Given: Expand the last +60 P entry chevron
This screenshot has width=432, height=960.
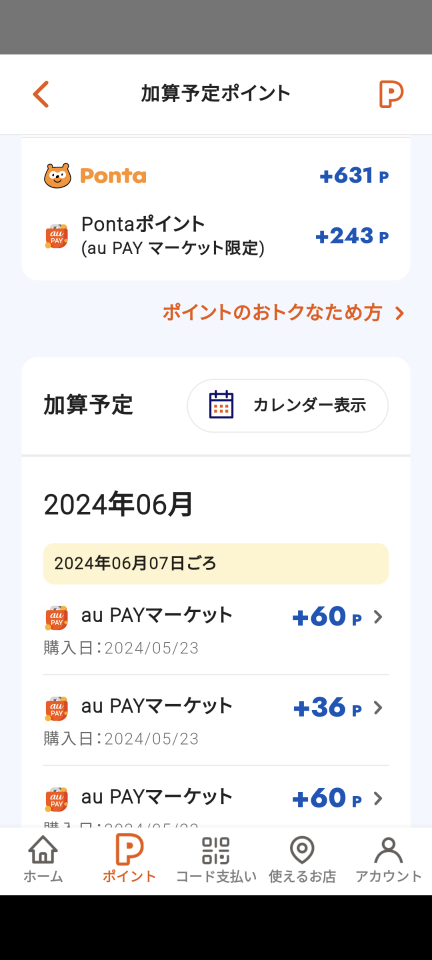Looking at the screenshot, I should (378, 798).
